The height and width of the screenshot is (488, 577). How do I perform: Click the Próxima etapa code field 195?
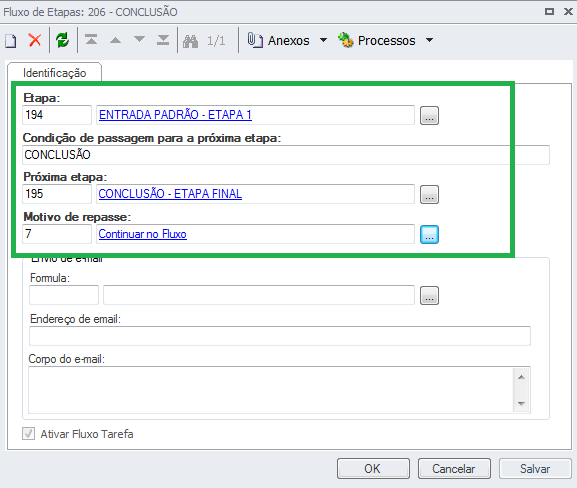point(57,194)
